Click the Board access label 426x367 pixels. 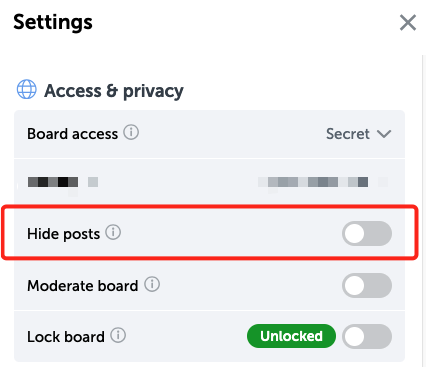pyautogui.click(x=73, y=134)
